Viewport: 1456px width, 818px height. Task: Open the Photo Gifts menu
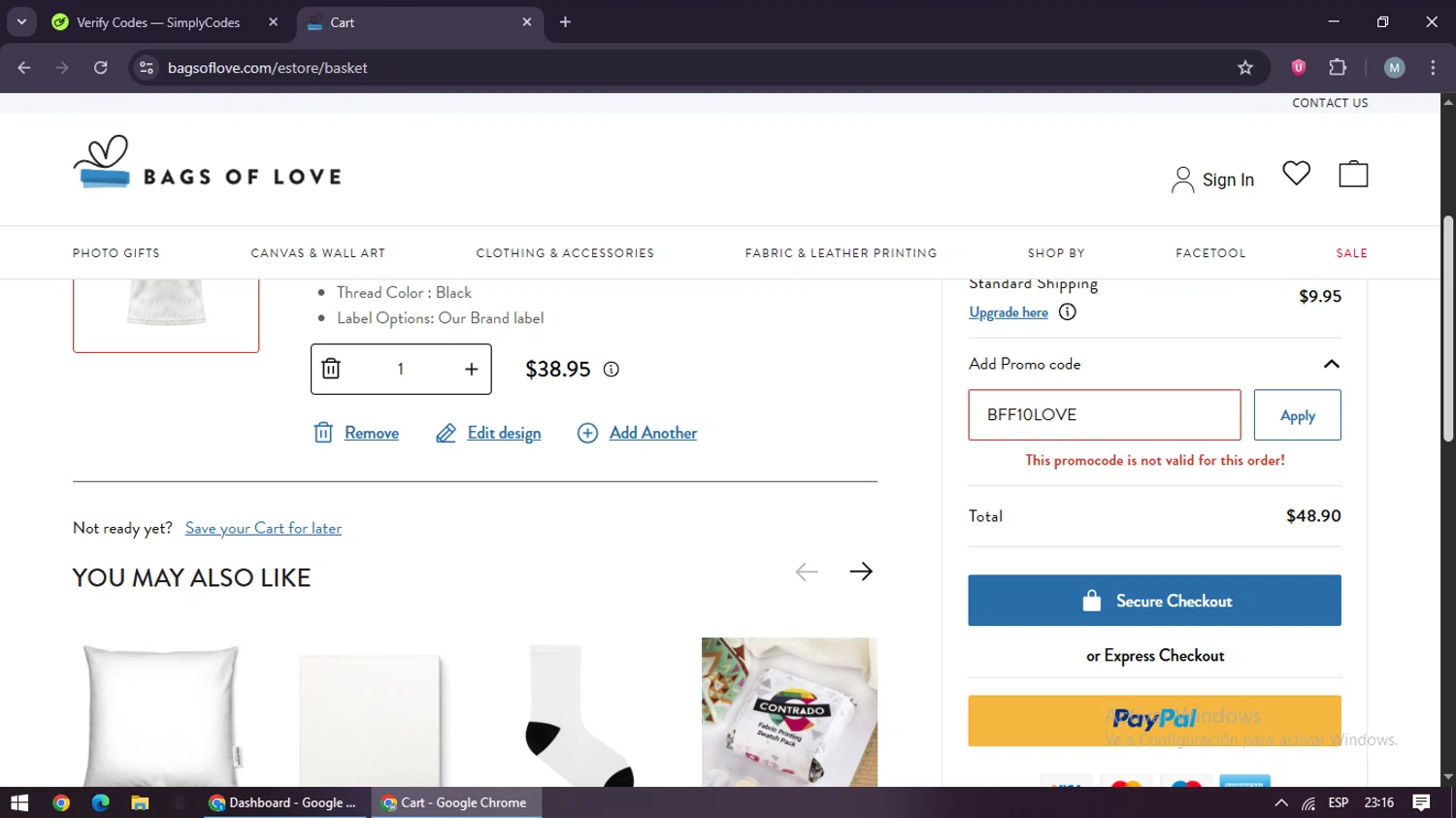point(116,252)
